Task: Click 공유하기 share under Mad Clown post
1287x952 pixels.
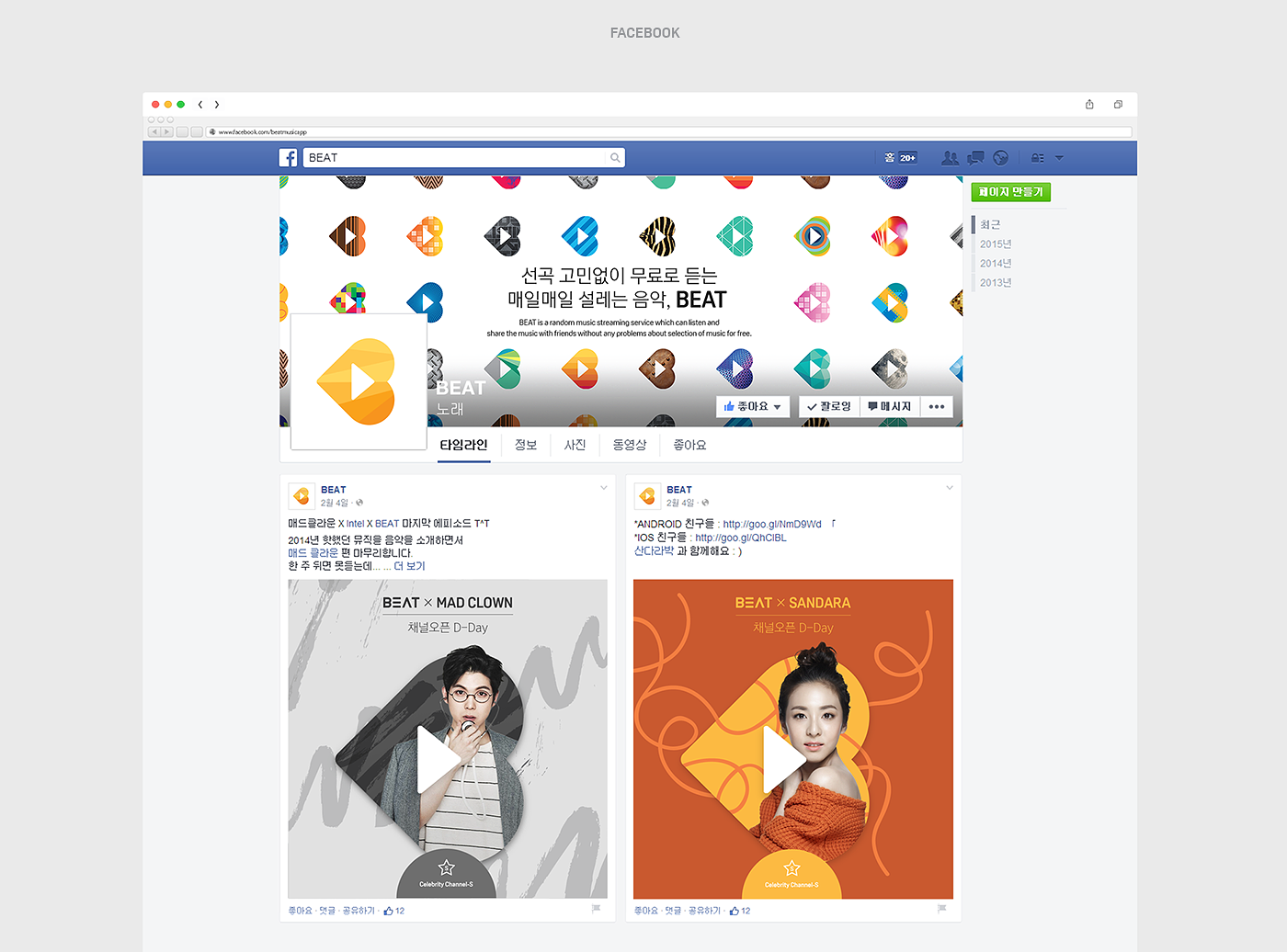Action: [x=359, y=911]
